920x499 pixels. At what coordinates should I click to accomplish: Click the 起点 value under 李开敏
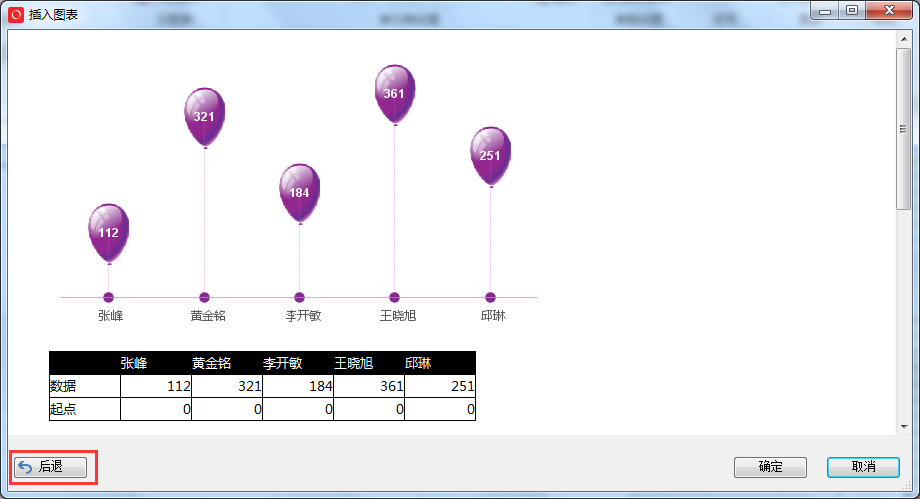coord(297,409)
